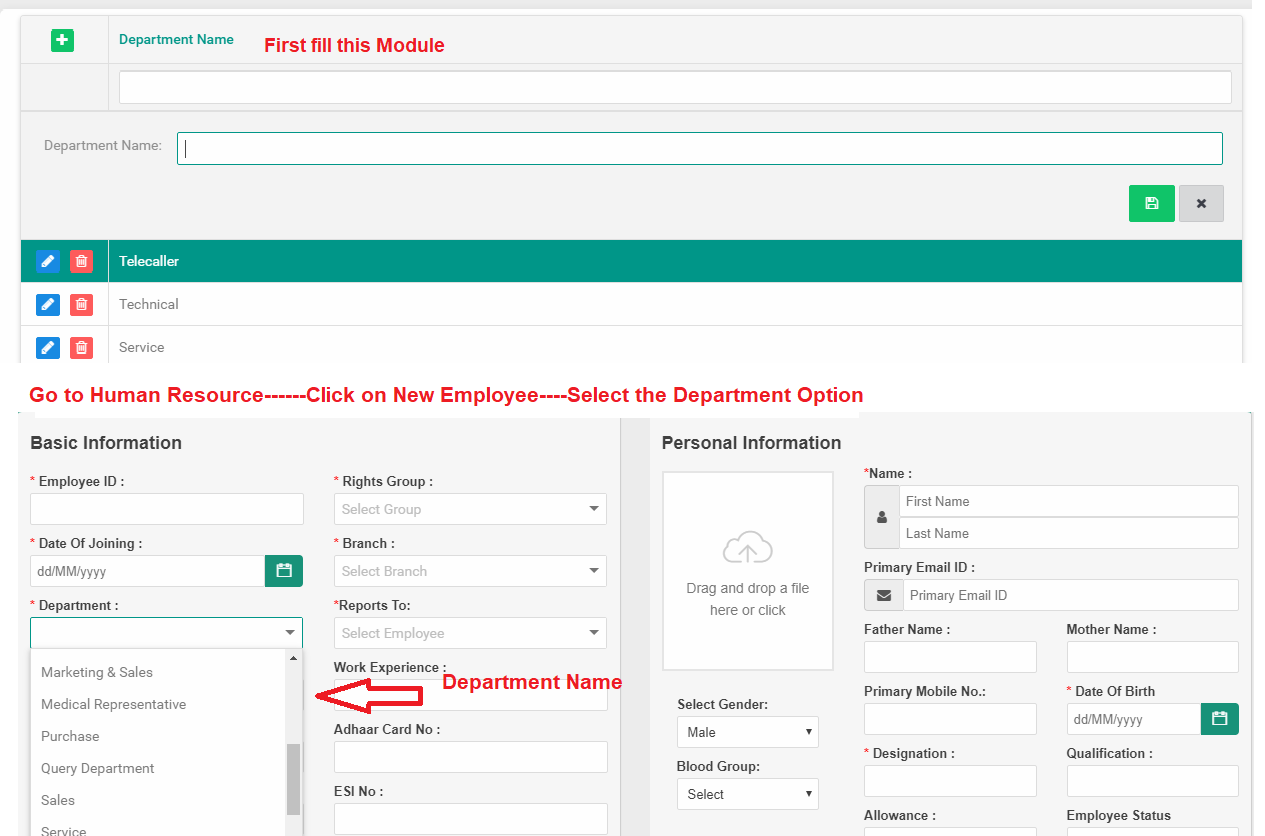Open the Reports To employee dropdown
1265x836 pixels.
pos(470,632)
